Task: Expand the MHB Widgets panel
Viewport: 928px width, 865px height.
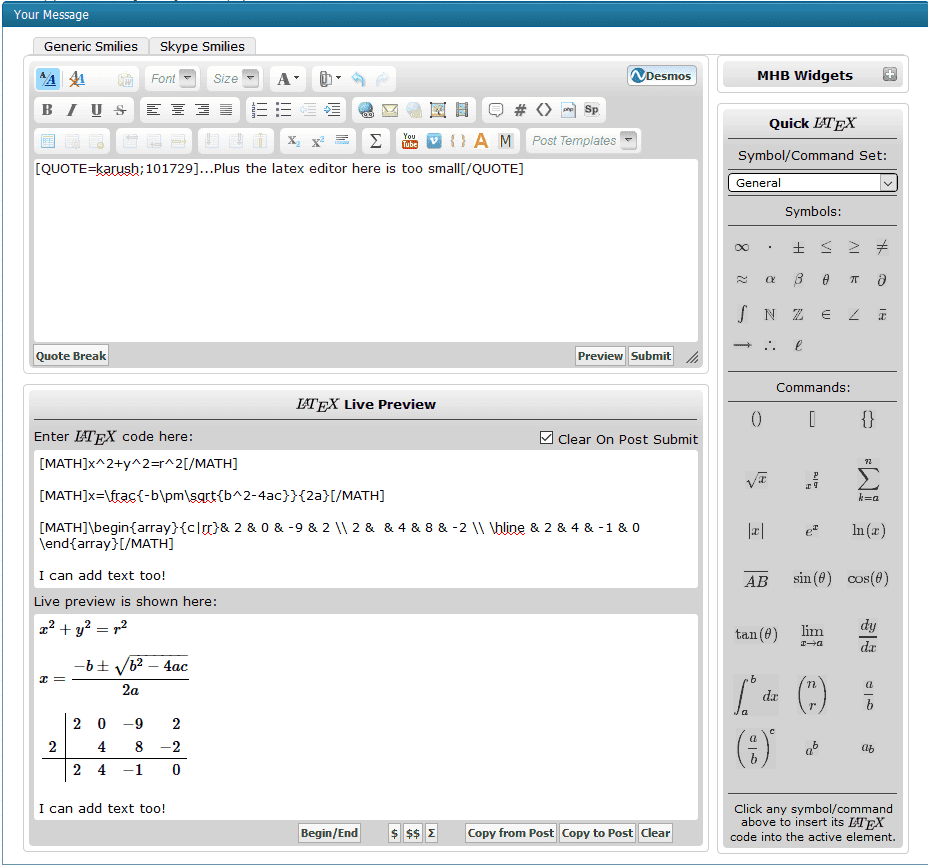Action: point(889,75)
